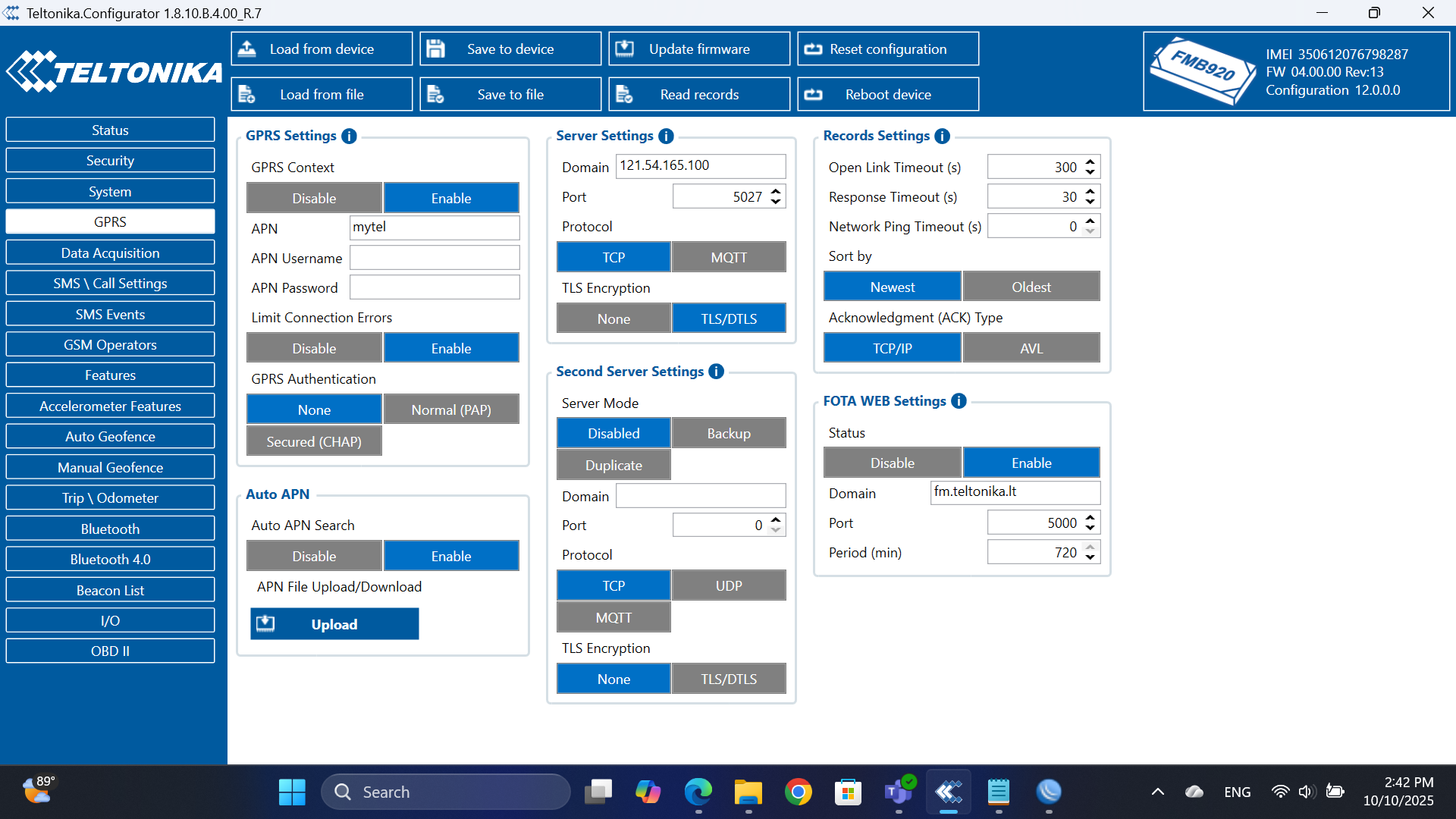The height and width of the screenshot is (819, 1456).
Task: Click the Server Settings info icon
Action: pyautogui.click(x=666, y=136)
